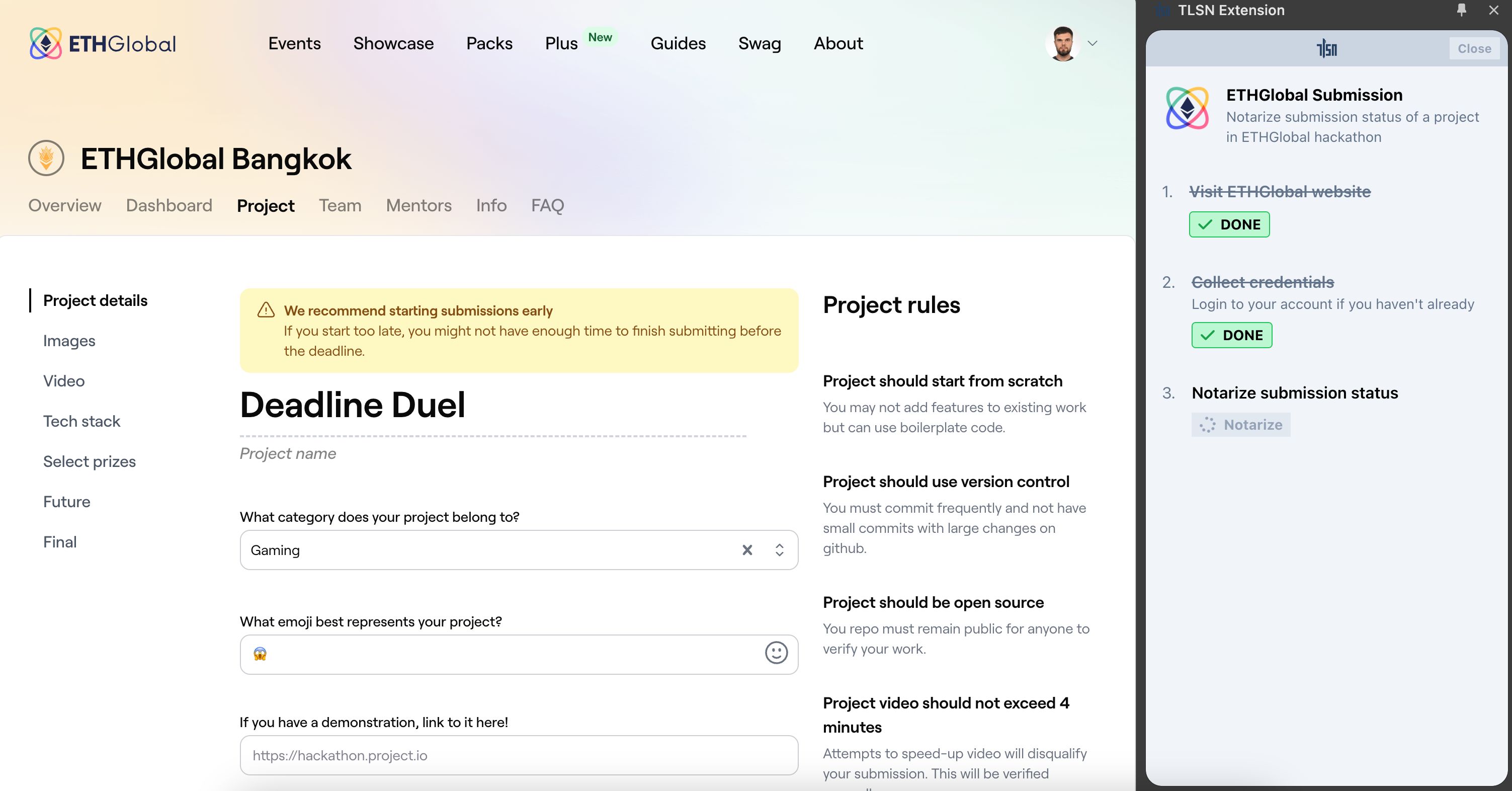Click the Notarize submission status step title
This screenshot has height=791, width=1512.
[1295, 393]
